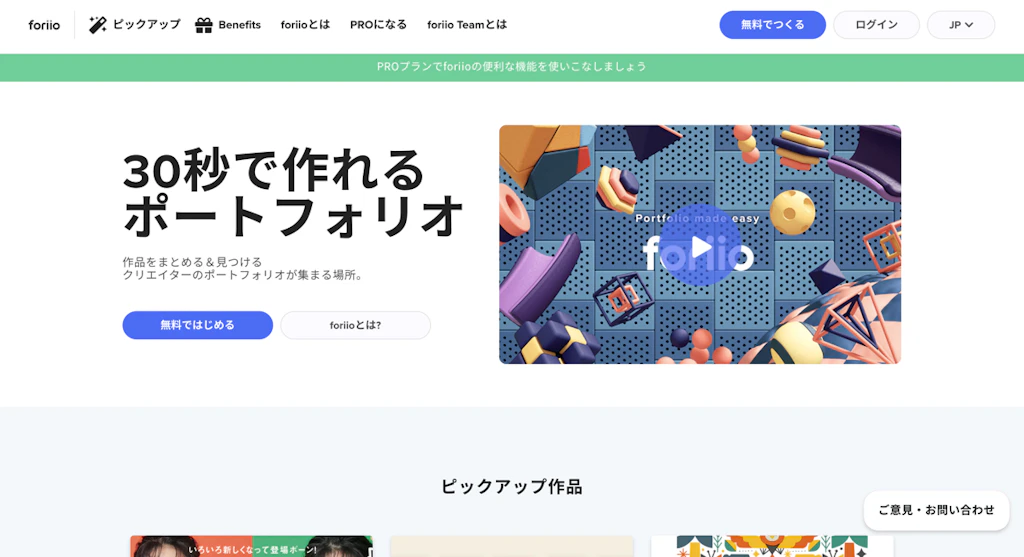Open foriio Teamとは nav link

click(x=467, y=25)
